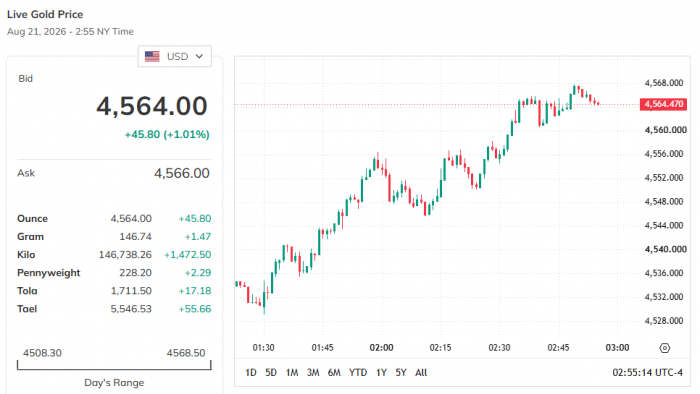Click the Tael price 5,546.53

pos(131,309)
